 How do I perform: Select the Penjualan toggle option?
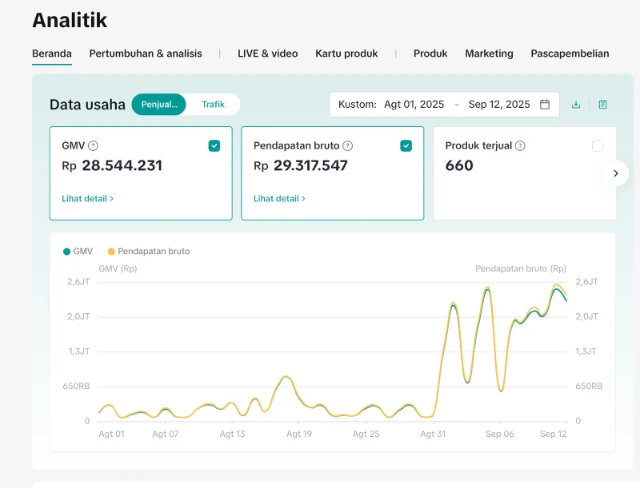(x=159, y=104)
